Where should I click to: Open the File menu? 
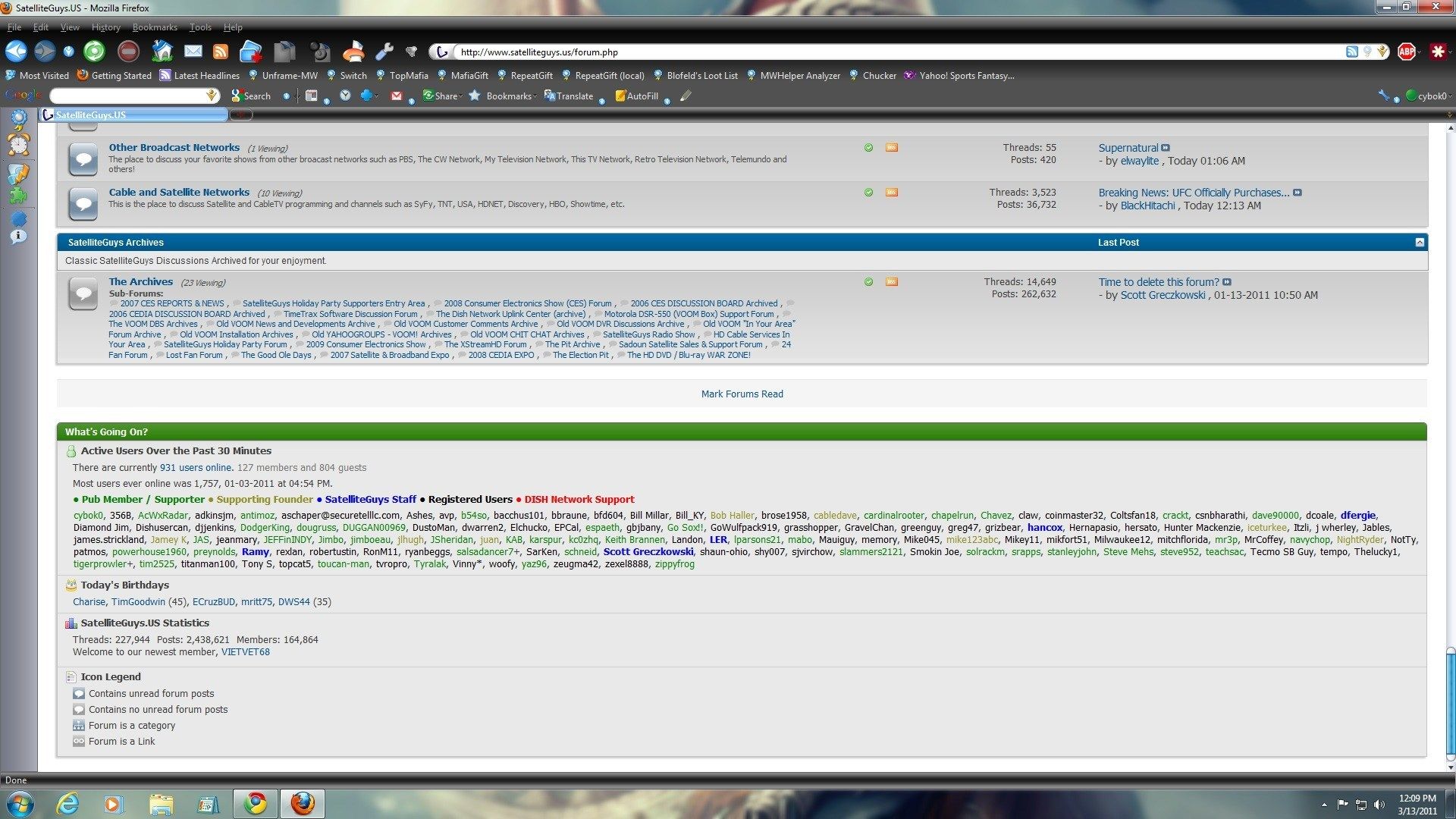point(14,27)
